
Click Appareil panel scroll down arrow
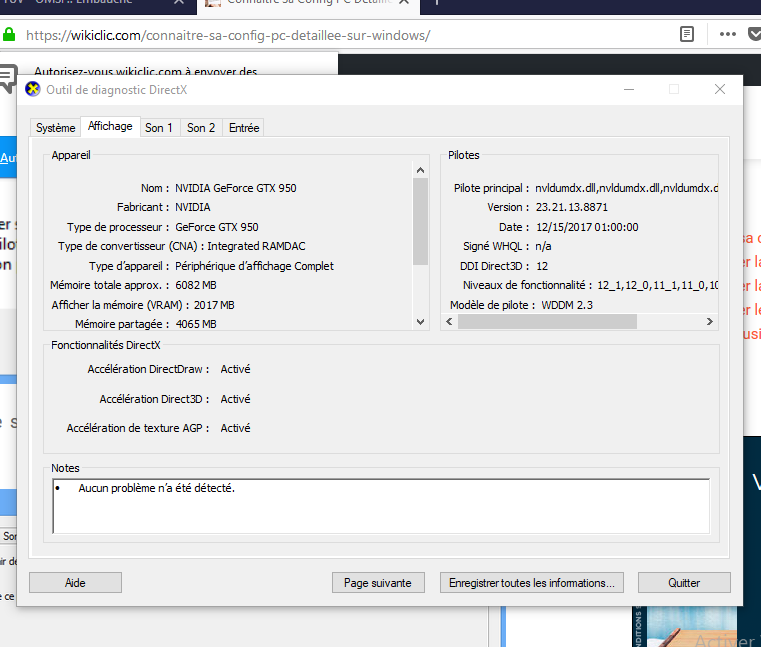[x=420, y=321]
